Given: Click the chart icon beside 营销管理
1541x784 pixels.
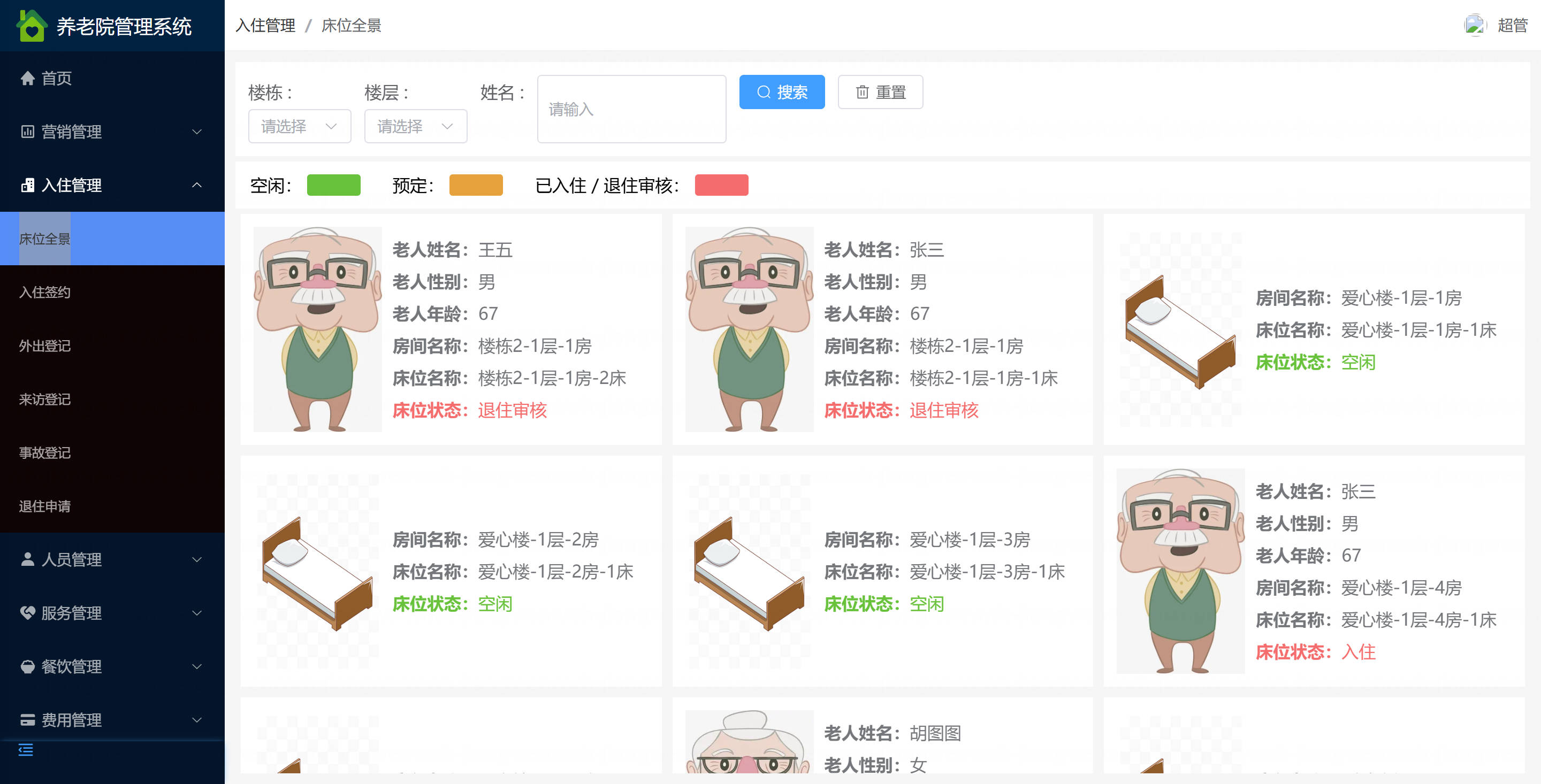Looking at the screenshot, I should (27, 132).
